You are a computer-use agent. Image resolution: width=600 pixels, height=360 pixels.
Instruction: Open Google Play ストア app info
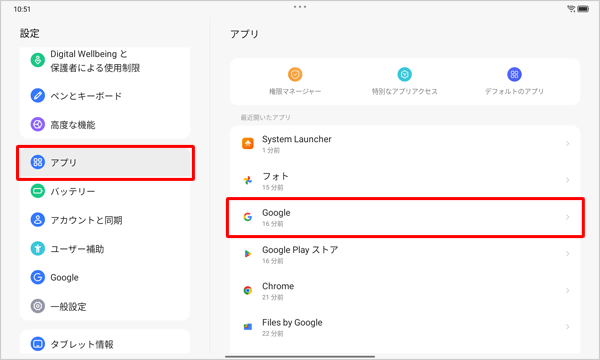tap(405, 254)
